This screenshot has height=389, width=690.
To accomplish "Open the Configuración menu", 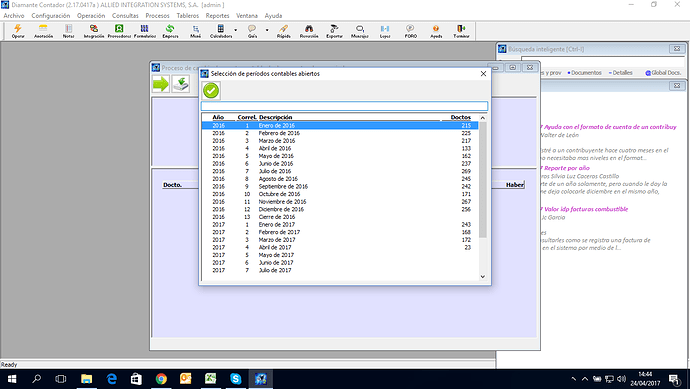I will point(51,15).
